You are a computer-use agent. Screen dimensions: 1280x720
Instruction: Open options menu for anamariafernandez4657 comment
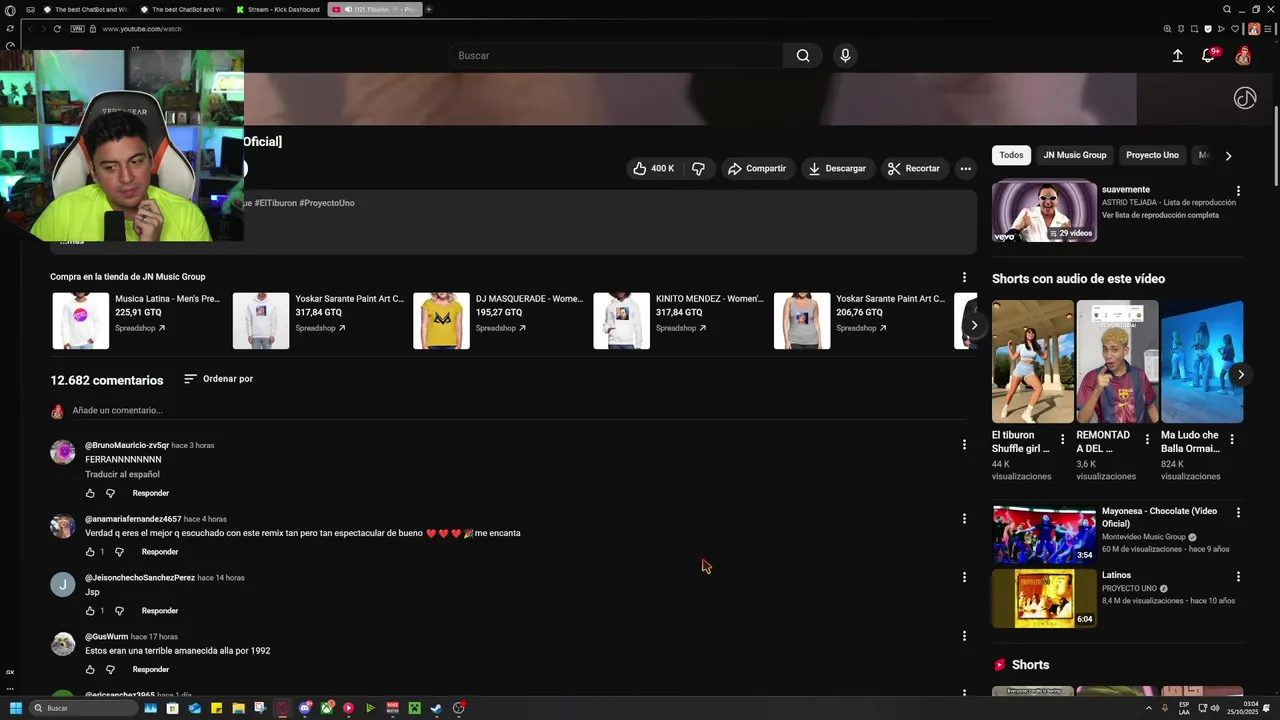pos(964,519)
